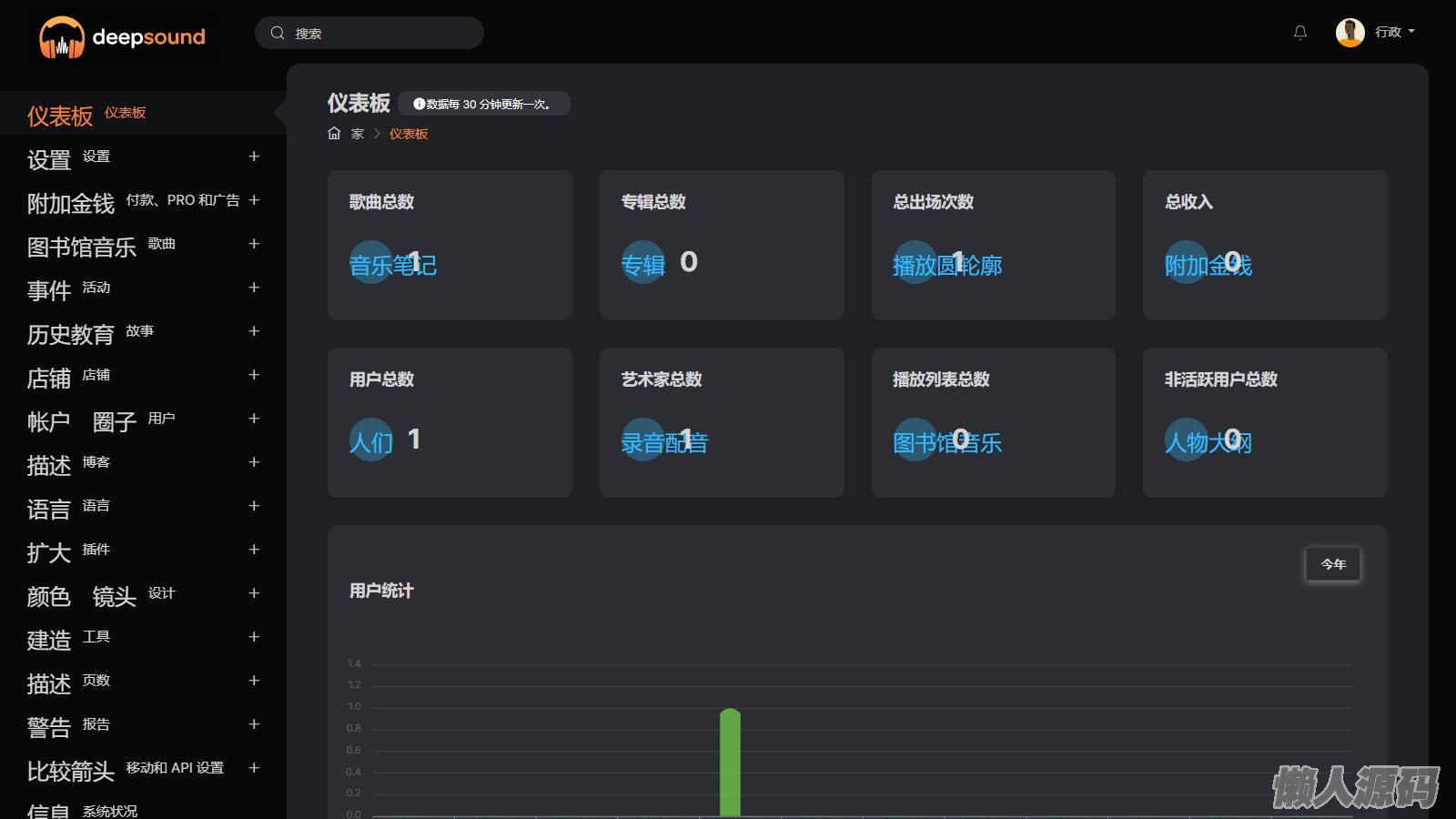
Task: Click the home icon in breadcrumb
Action: [x=334, y=134]
